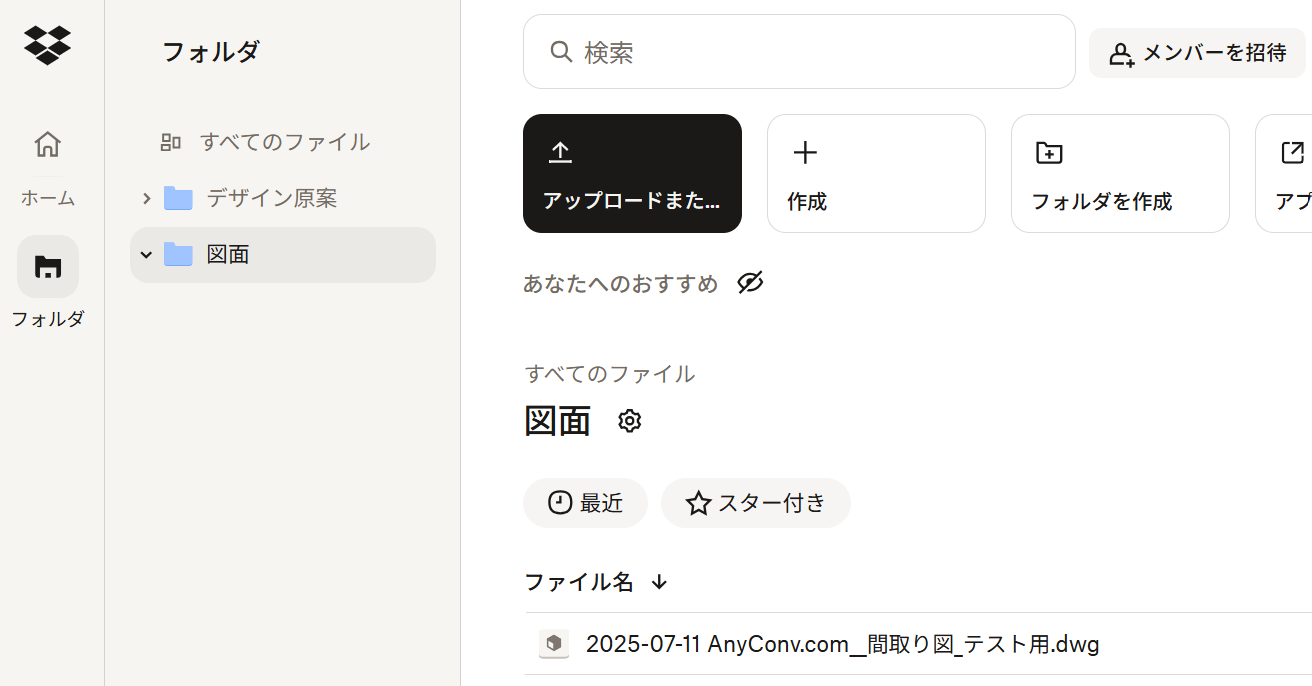Go to ホーム in the sidebar
Image resolution: width=1312 pixels, height=686 pixels.
47,145
